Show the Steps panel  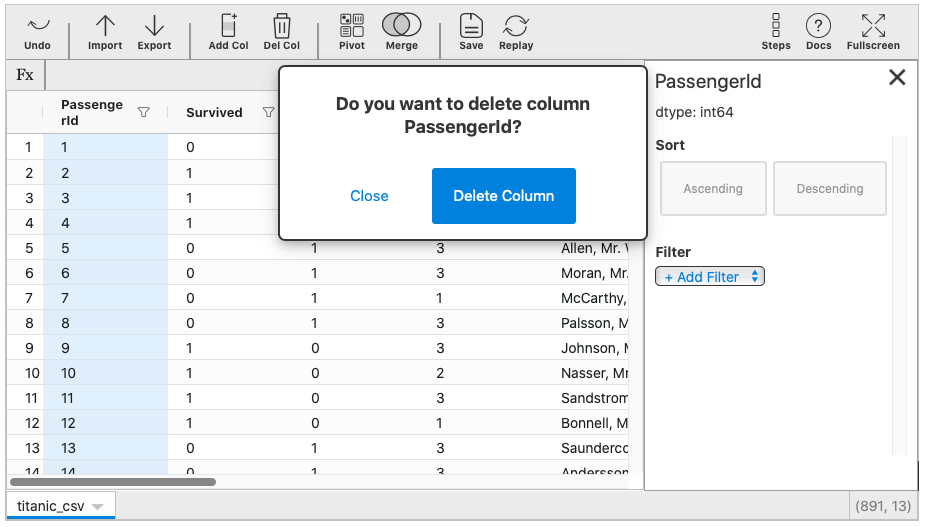(776, 27)
